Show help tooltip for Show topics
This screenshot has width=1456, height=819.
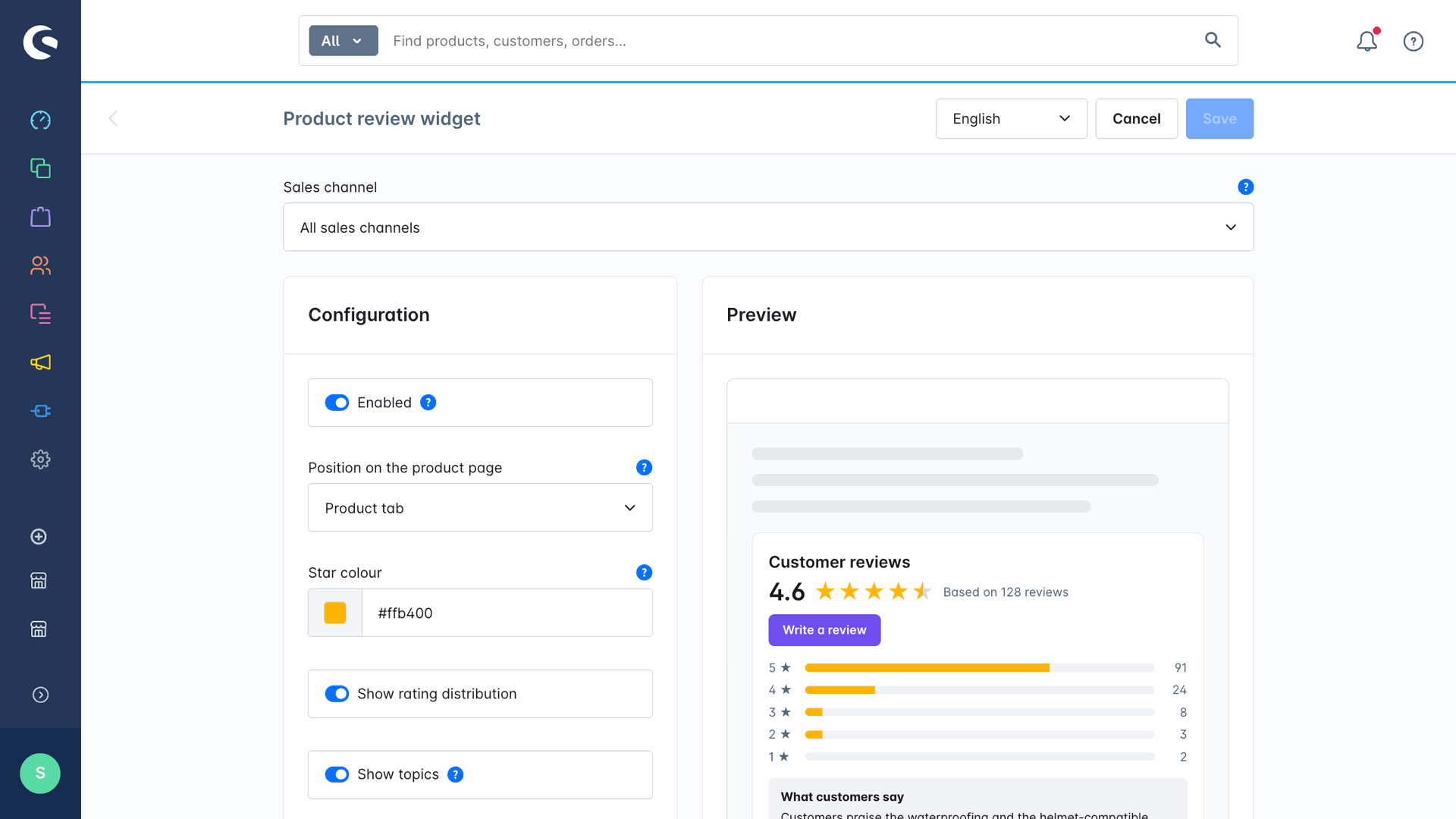[456, 774]
